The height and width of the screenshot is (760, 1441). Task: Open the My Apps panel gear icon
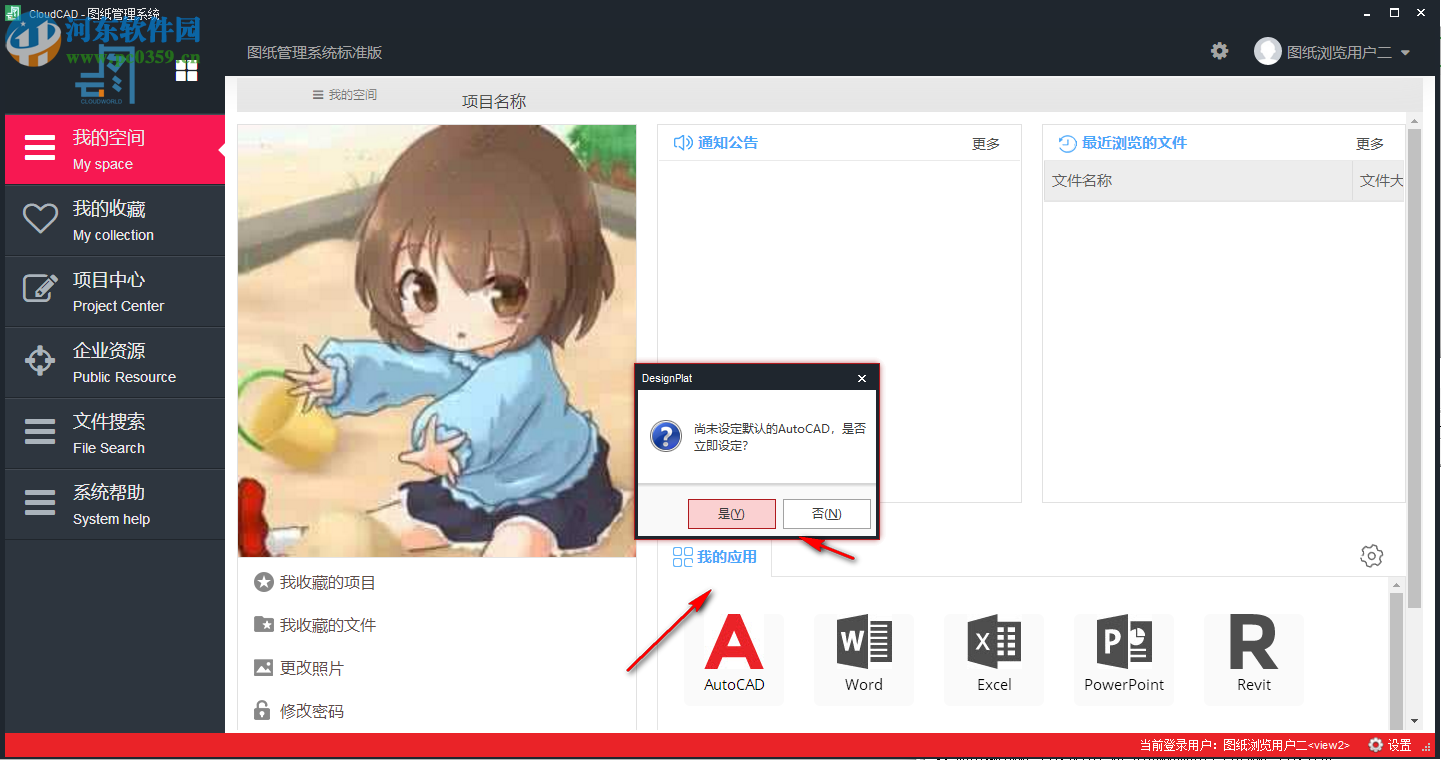[x=1371, y=555]
